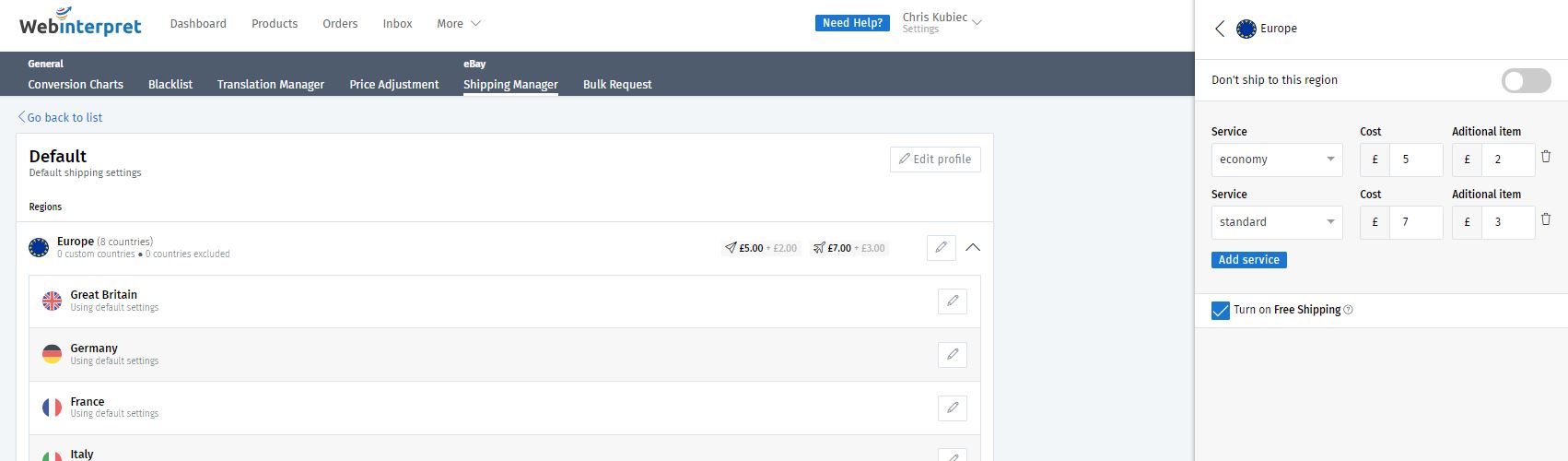Select the Germany country name
1568x461 pixels.
pos(94,349)
